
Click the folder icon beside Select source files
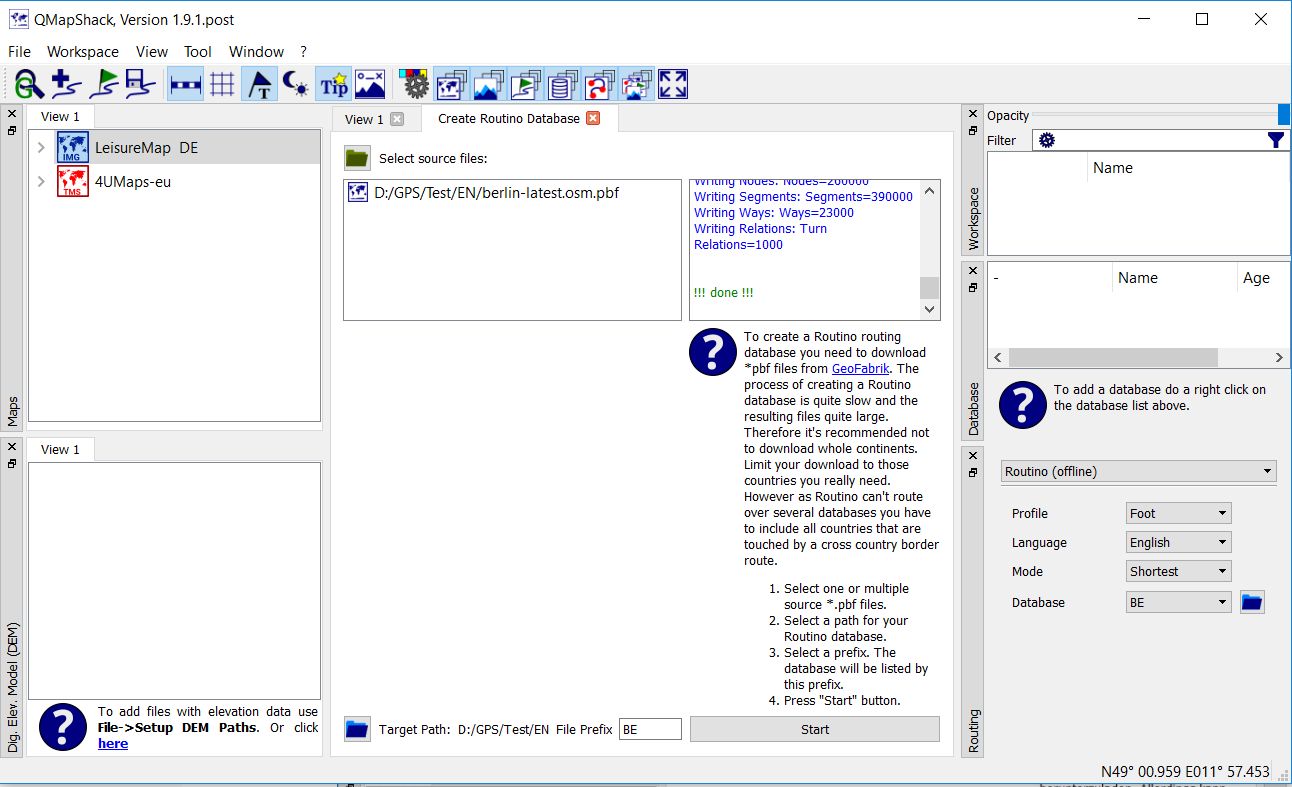(357, 158)
